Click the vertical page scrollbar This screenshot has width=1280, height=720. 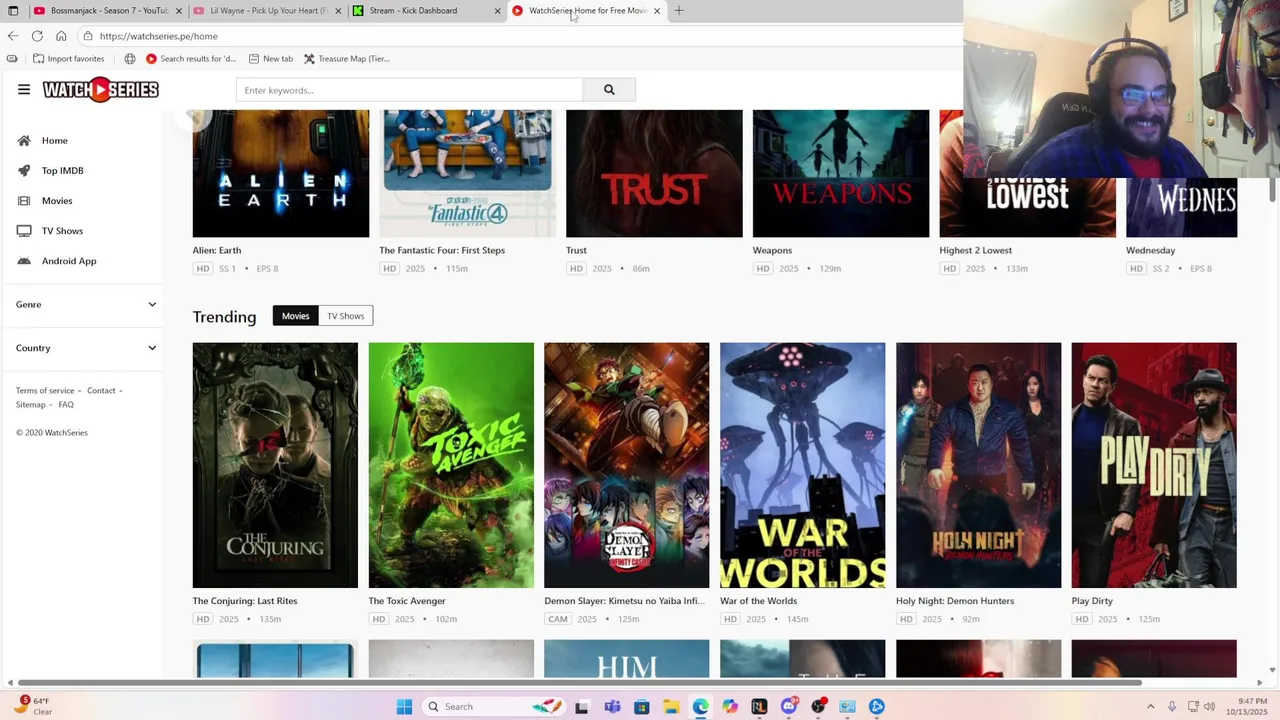[1272, 190]
